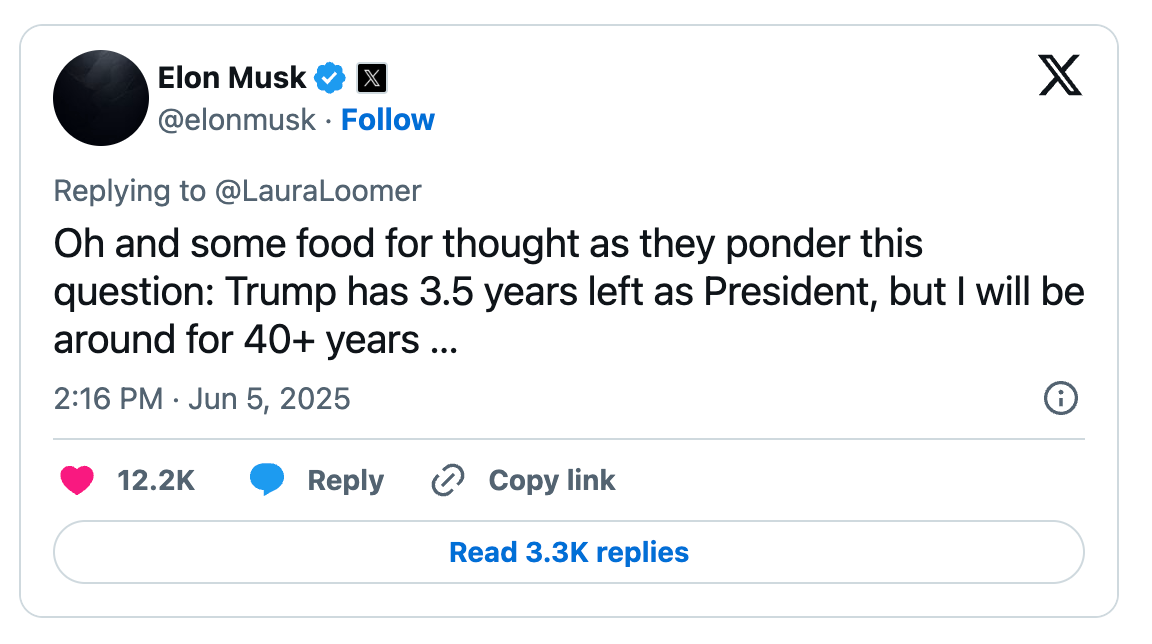Click the tweet body text about Trump
Viewport: 1152px width, 644px height.
pos(569,292)
